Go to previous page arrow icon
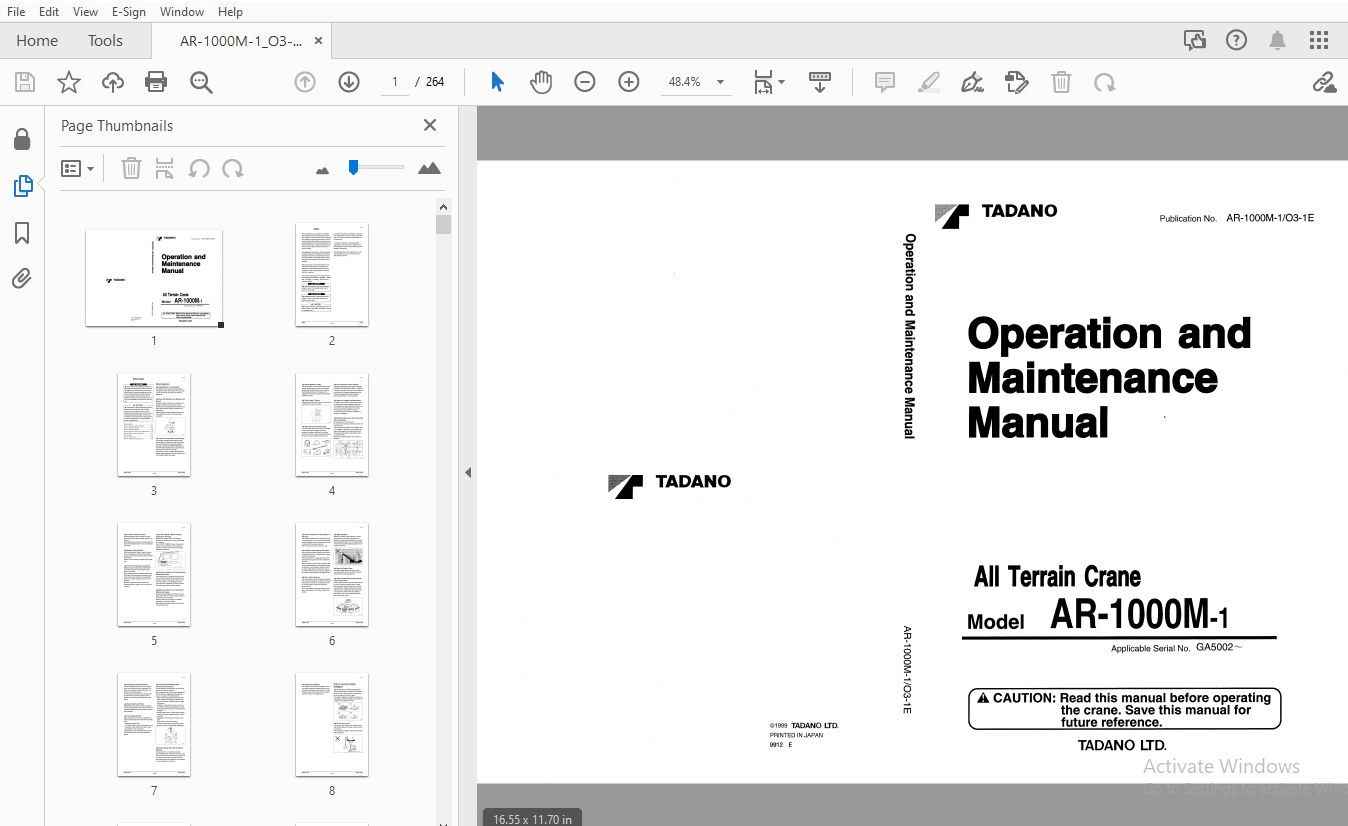1348x826 pixels. (305, 82)
